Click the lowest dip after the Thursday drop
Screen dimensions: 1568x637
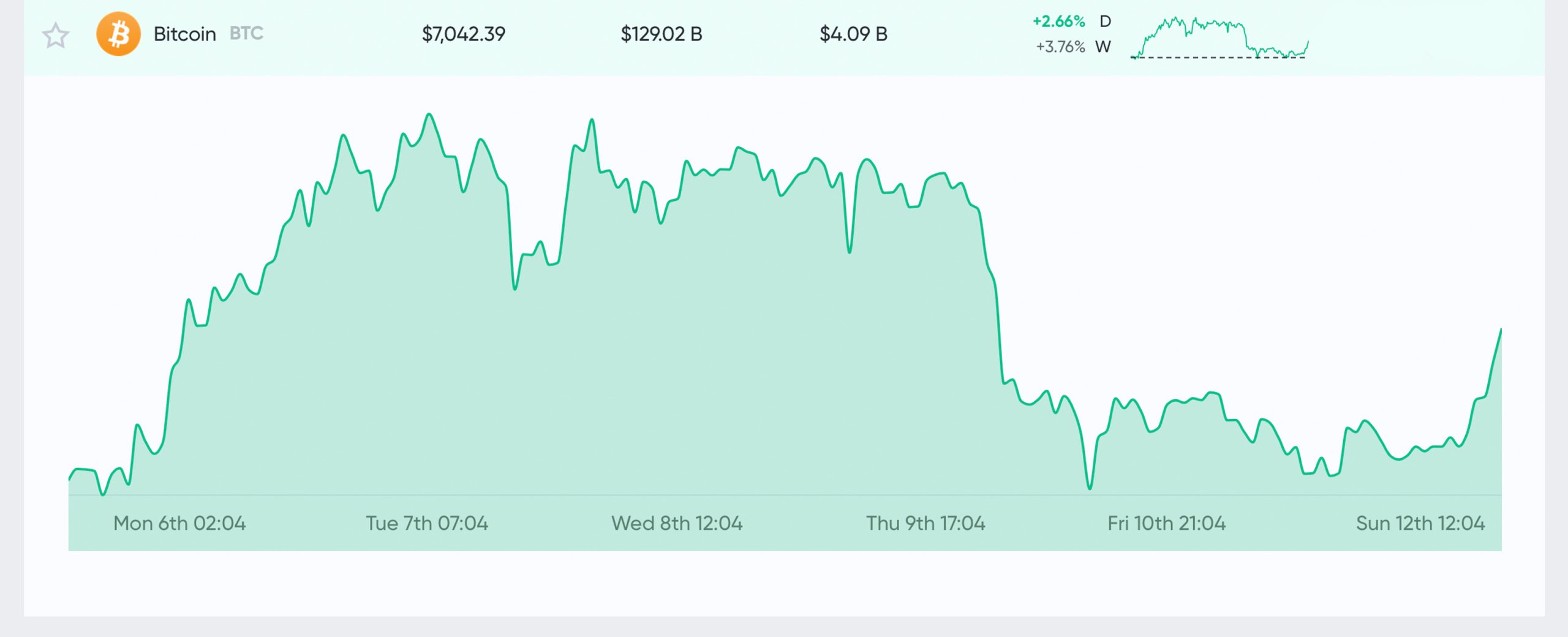1090,488
